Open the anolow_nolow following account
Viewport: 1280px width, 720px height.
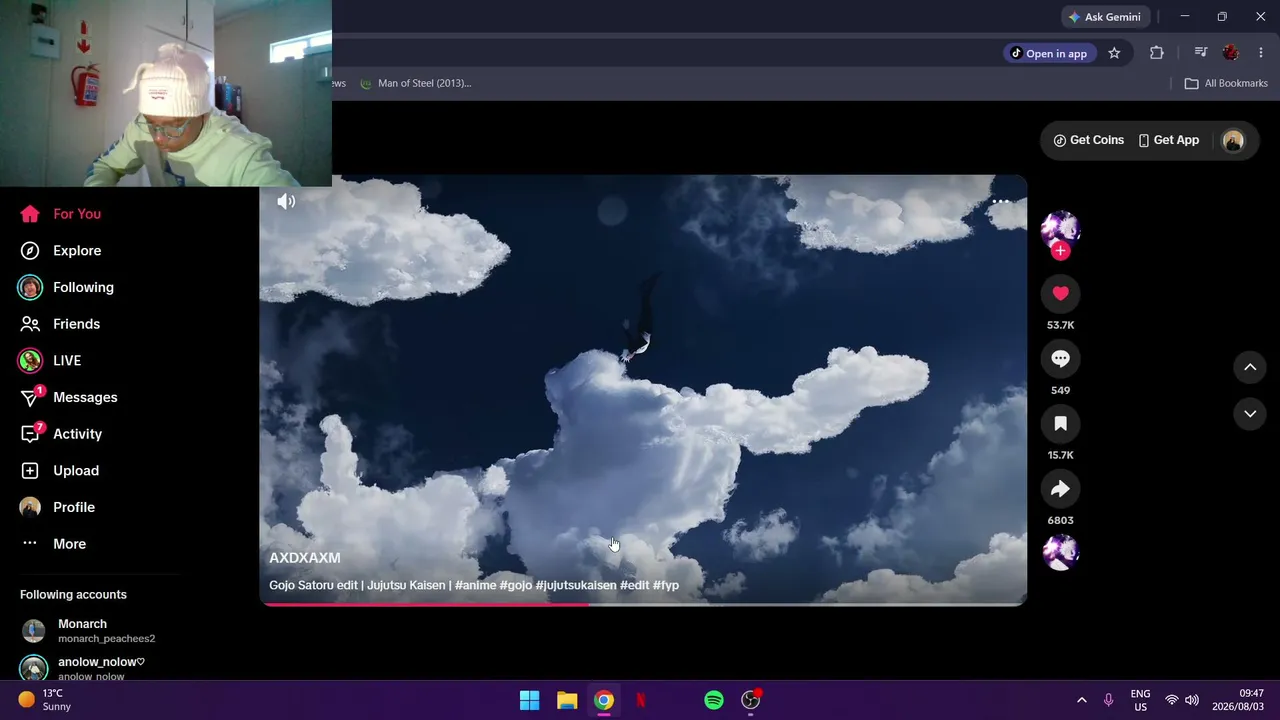click(x=84, y=668)
